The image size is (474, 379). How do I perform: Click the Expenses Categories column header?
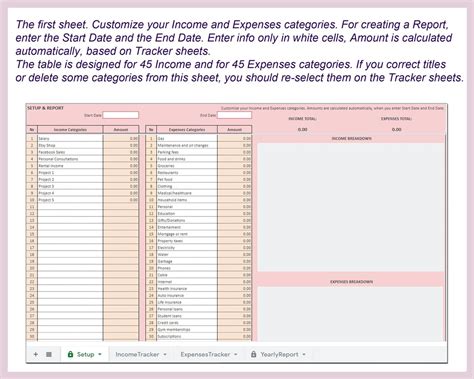187,129
